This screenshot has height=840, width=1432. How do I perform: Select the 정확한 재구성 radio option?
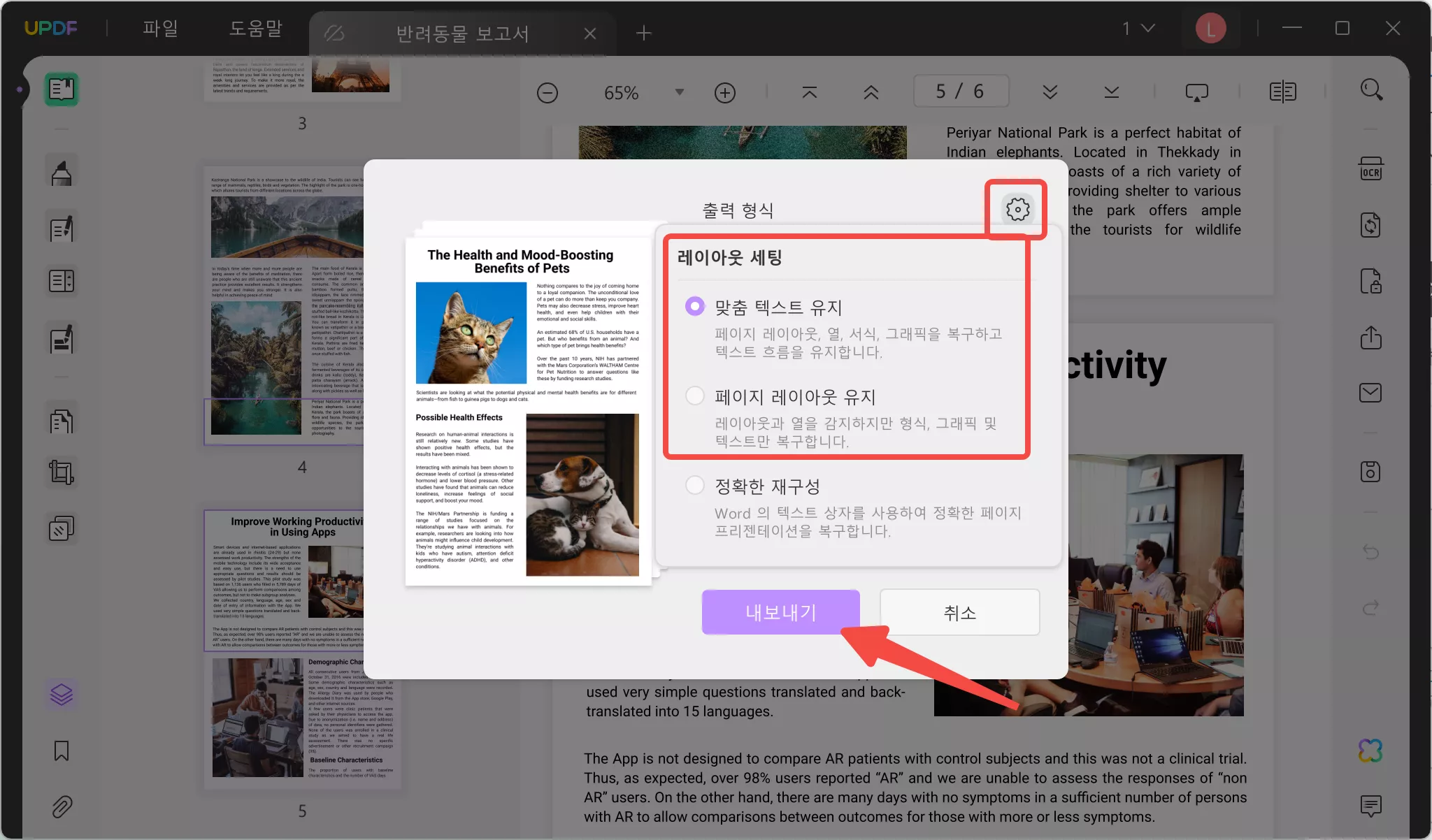pyautogui.click(x=695, y=485)
